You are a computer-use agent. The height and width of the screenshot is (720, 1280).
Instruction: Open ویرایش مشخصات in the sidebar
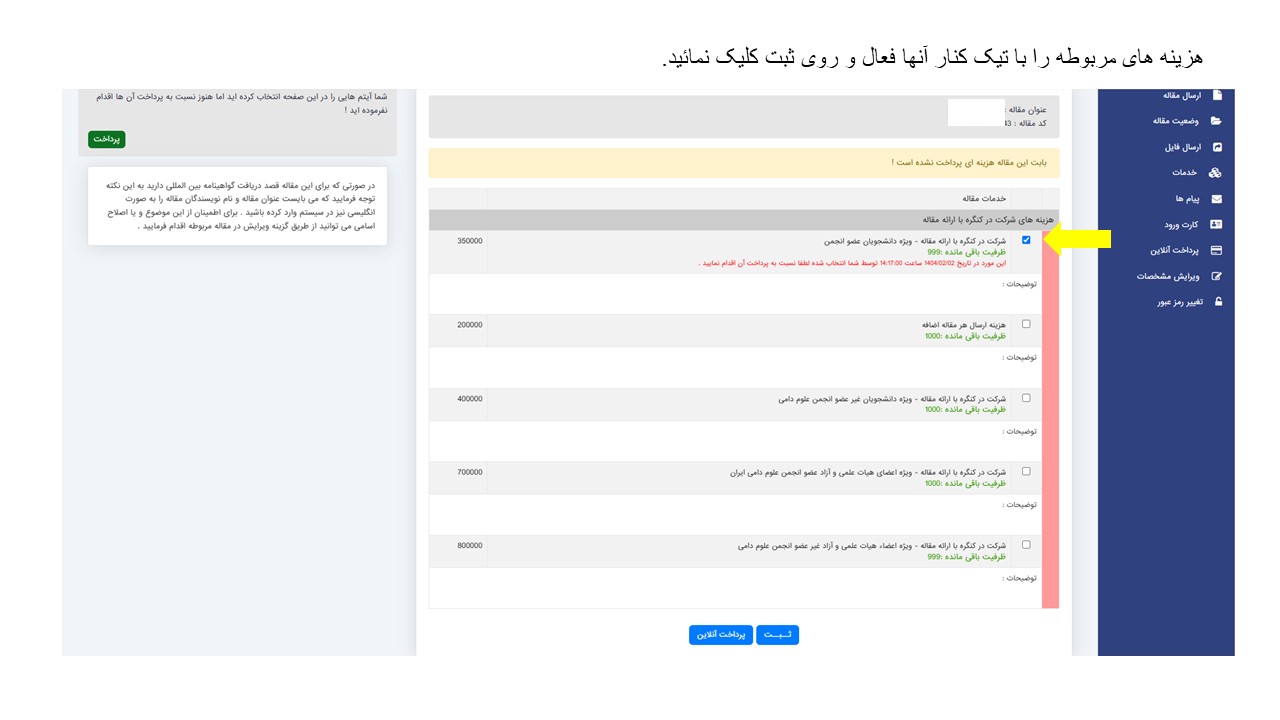[1180, 276]
